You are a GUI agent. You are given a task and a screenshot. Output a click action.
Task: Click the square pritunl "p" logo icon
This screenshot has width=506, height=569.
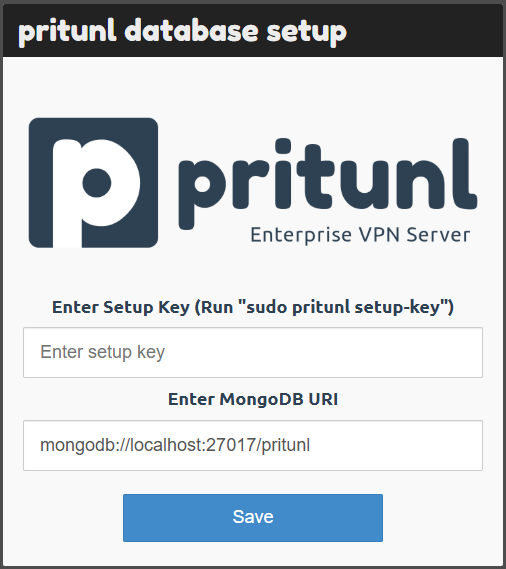point(93,183)
